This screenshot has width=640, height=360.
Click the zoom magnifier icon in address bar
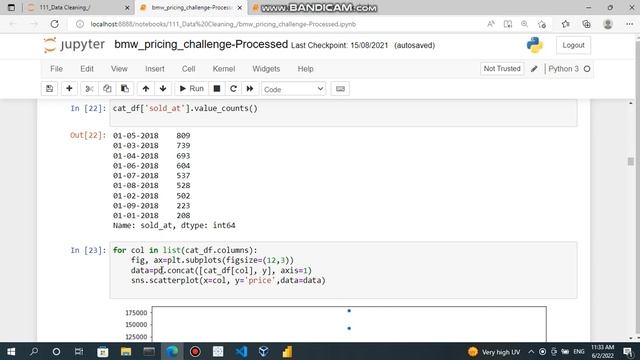tap(524, 24)
